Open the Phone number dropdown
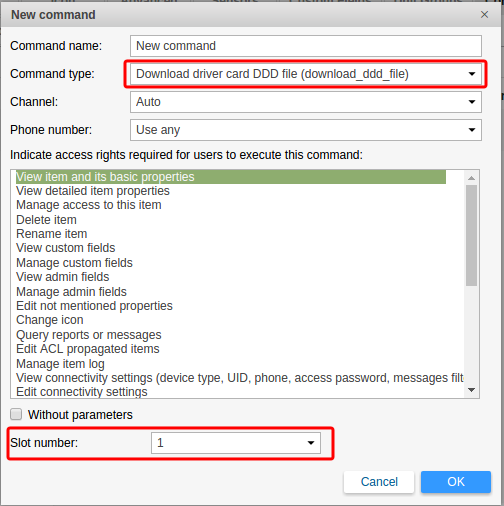 pyautogui.click(x=306, y=130)
